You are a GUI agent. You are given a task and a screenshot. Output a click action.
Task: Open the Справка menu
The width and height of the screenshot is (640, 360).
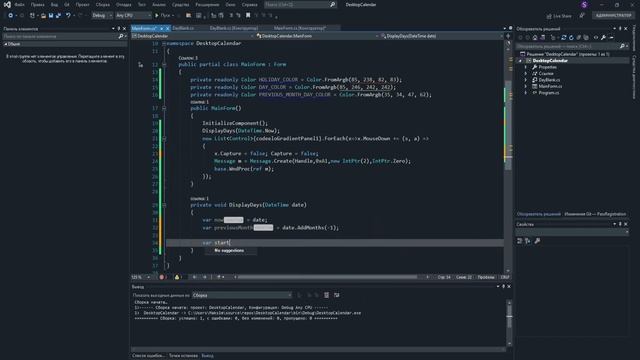[249, 4]
